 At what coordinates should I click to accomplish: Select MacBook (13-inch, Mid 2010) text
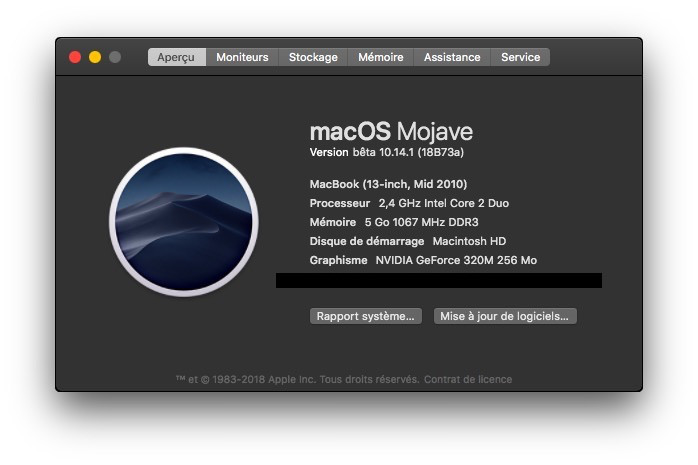388,184
